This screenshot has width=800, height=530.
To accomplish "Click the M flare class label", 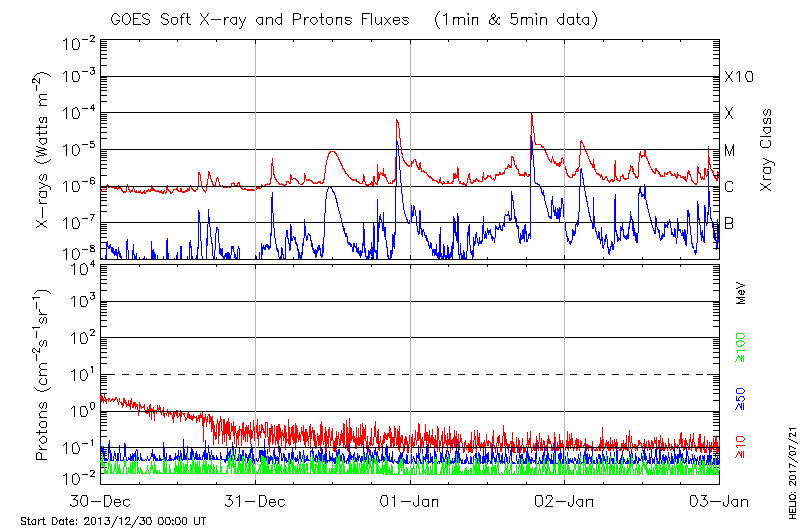I will pos(730,151).
